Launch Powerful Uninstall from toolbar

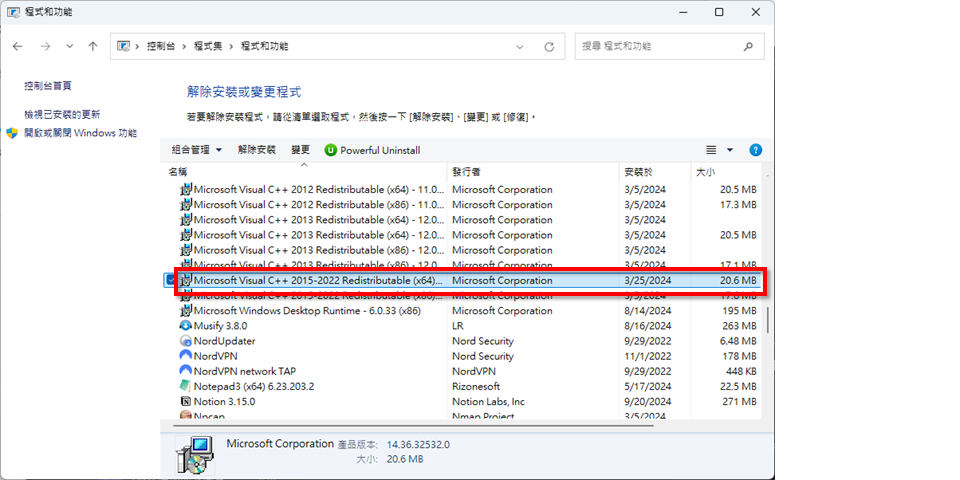372,150
